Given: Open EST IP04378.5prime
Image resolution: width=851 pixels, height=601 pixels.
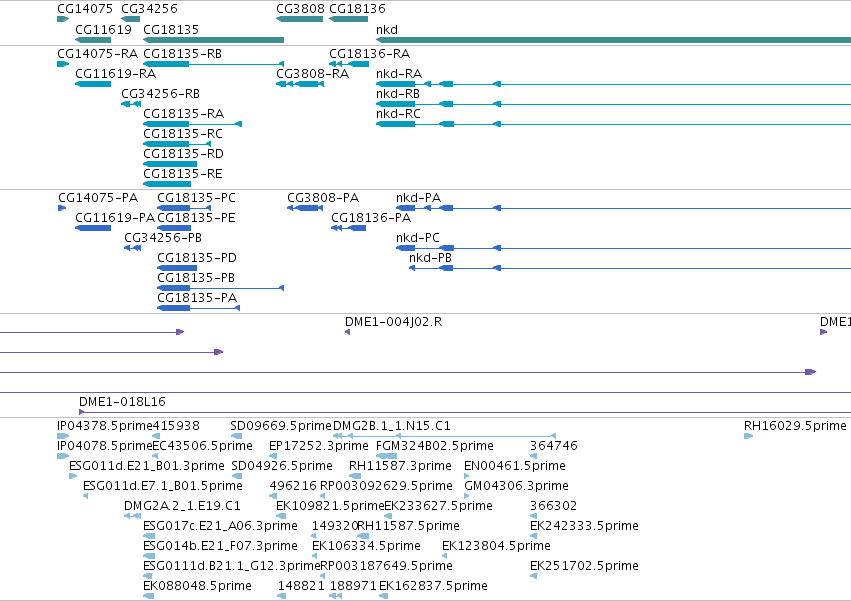Looking at the screenshot, I should click(63, 436).
